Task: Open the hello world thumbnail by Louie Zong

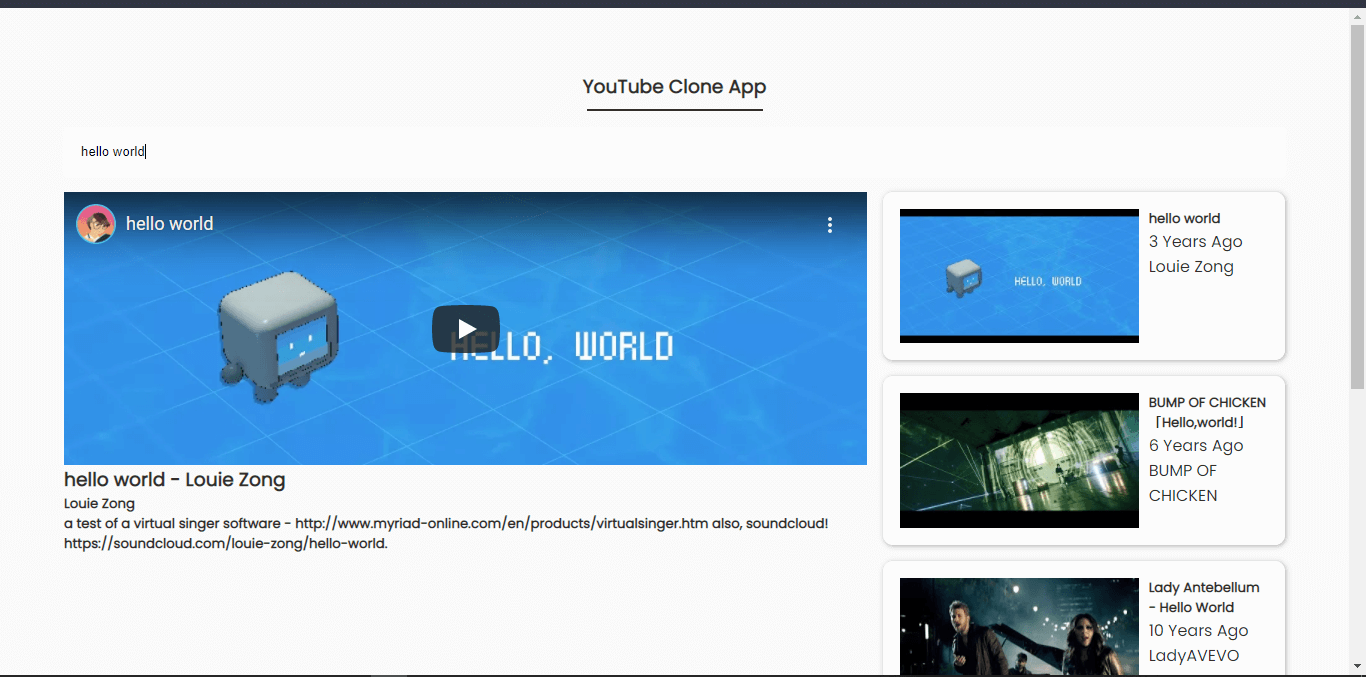Action: (x=1019, y=276)
